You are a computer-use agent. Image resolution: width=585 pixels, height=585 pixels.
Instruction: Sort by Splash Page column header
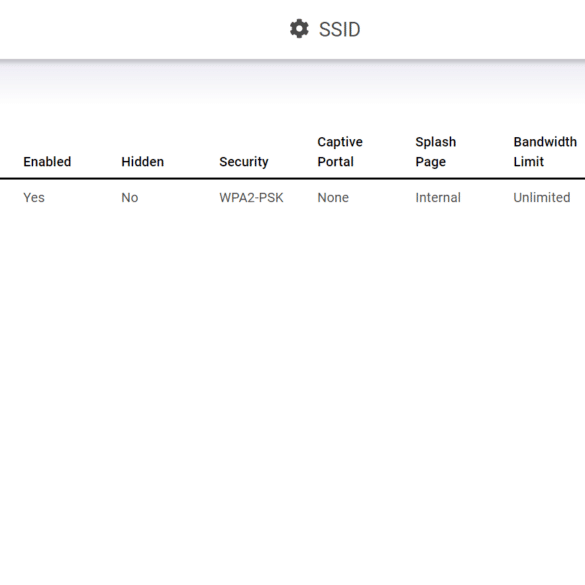pos(436,152)
